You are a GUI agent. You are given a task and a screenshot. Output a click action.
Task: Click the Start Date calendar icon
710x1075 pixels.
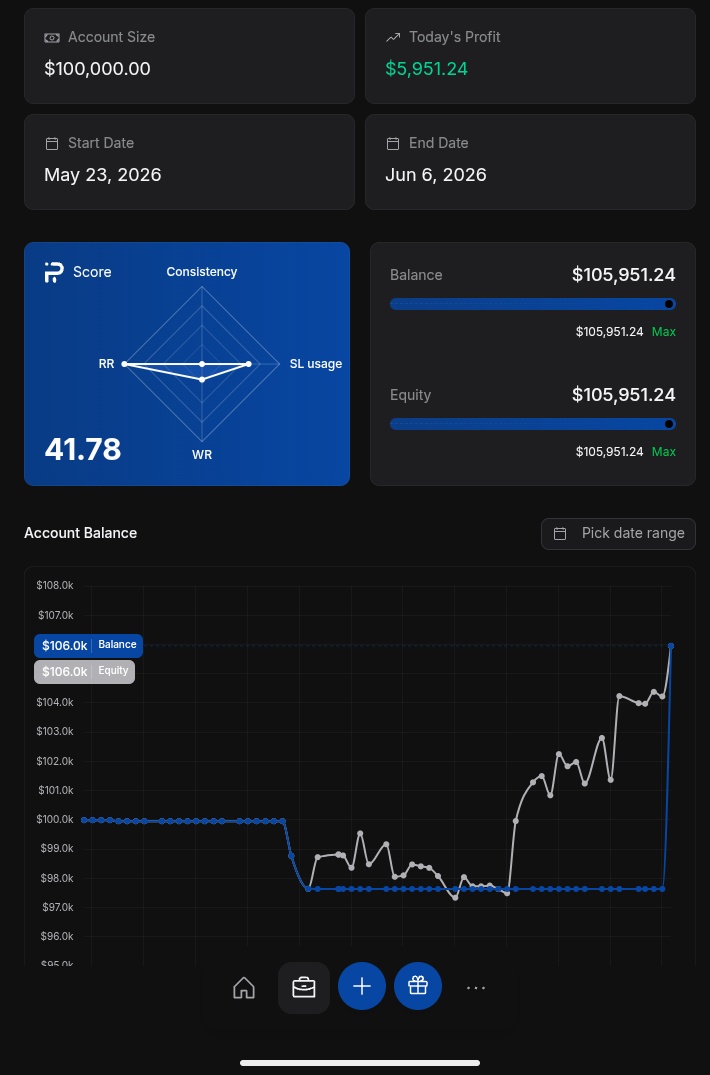click(x=52, y=143)
